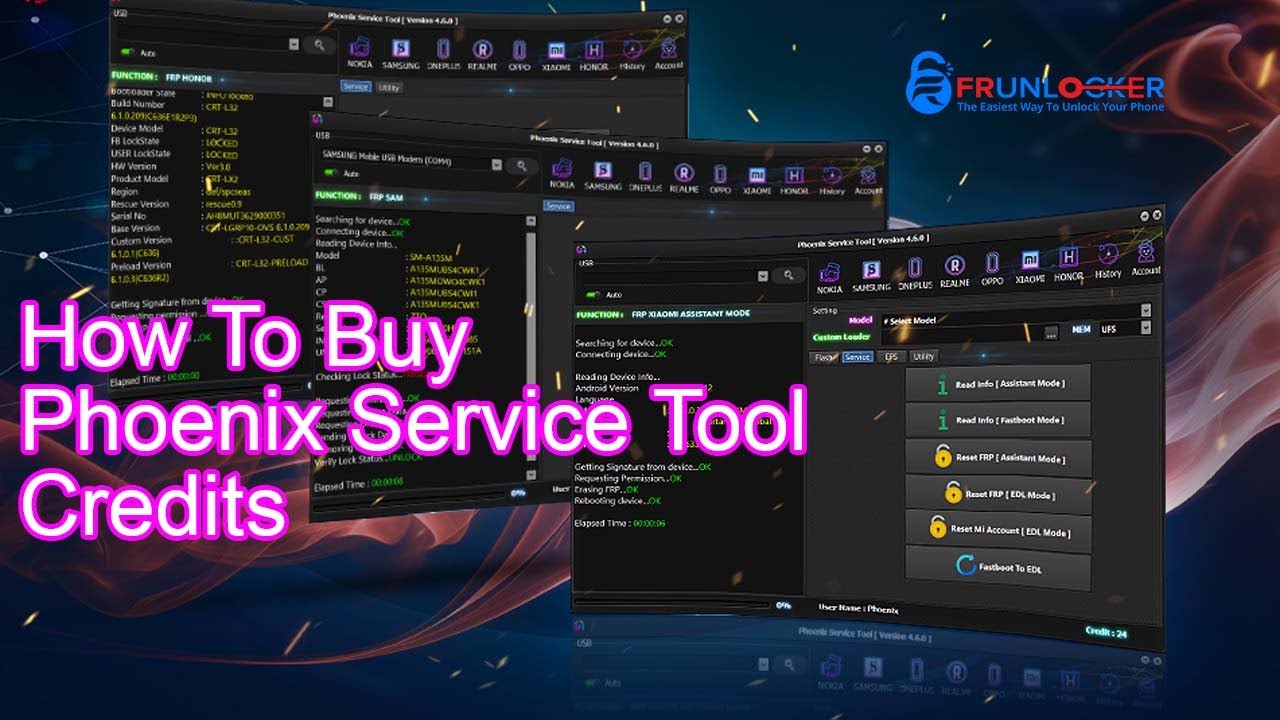Switch to the EFS tab

pyautogui.click(x=890, y=356)
